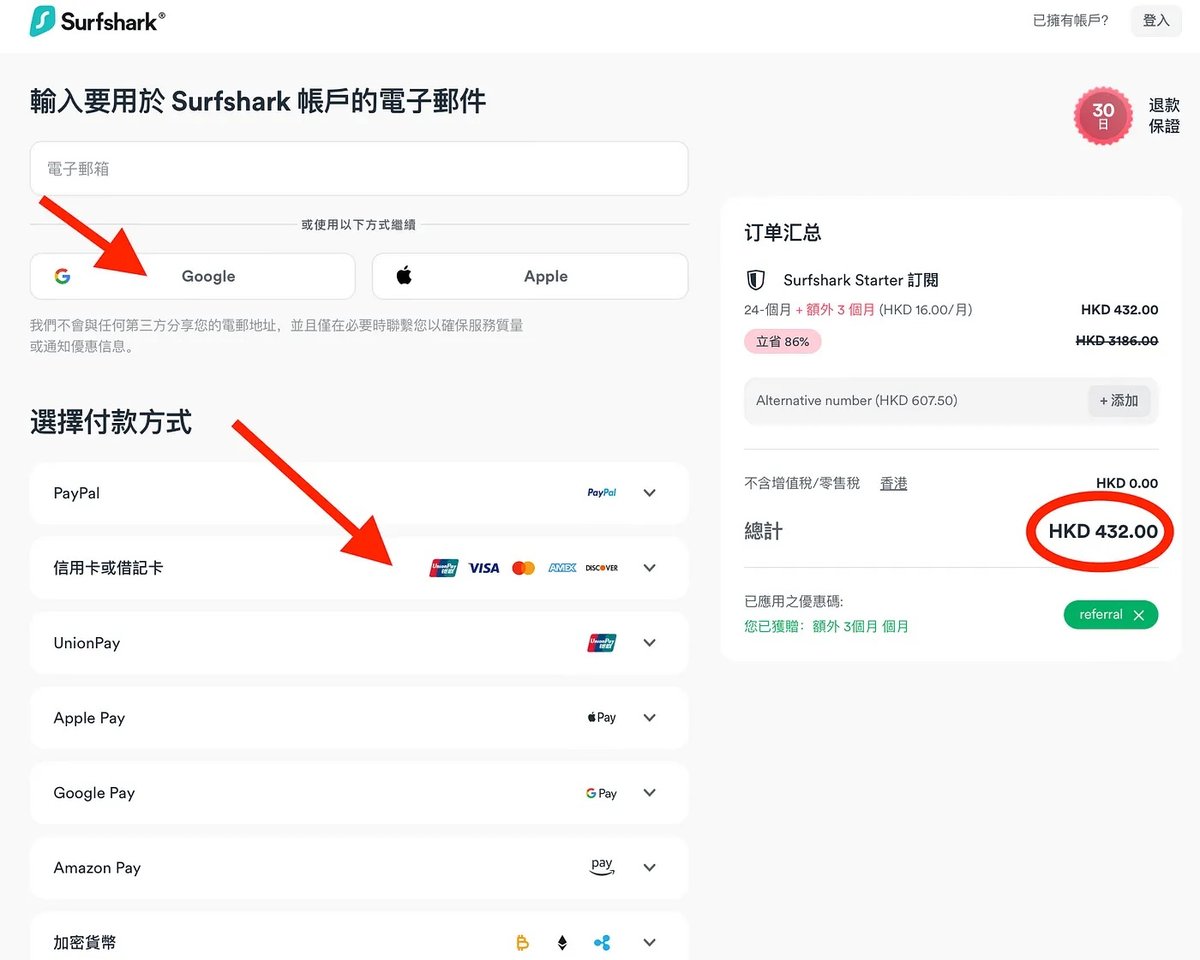Click the Surfshark logo in header
Screen dimensions: 1200x960
coord(97,21)
